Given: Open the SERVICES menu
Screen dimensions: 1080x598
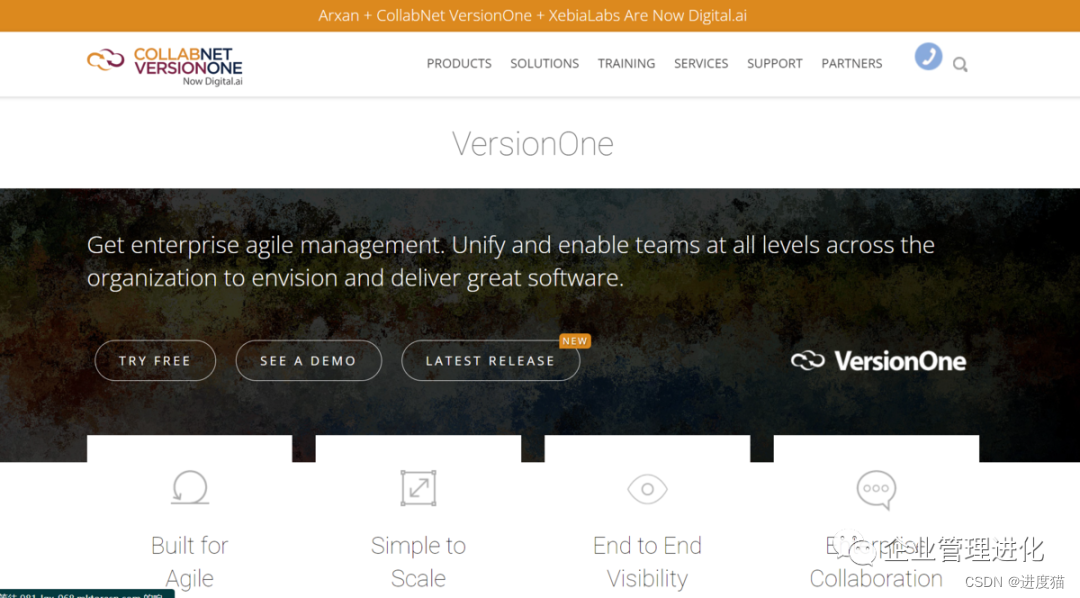Looking at the screenshot, I should pyautogui.click(x=700, y=63).
